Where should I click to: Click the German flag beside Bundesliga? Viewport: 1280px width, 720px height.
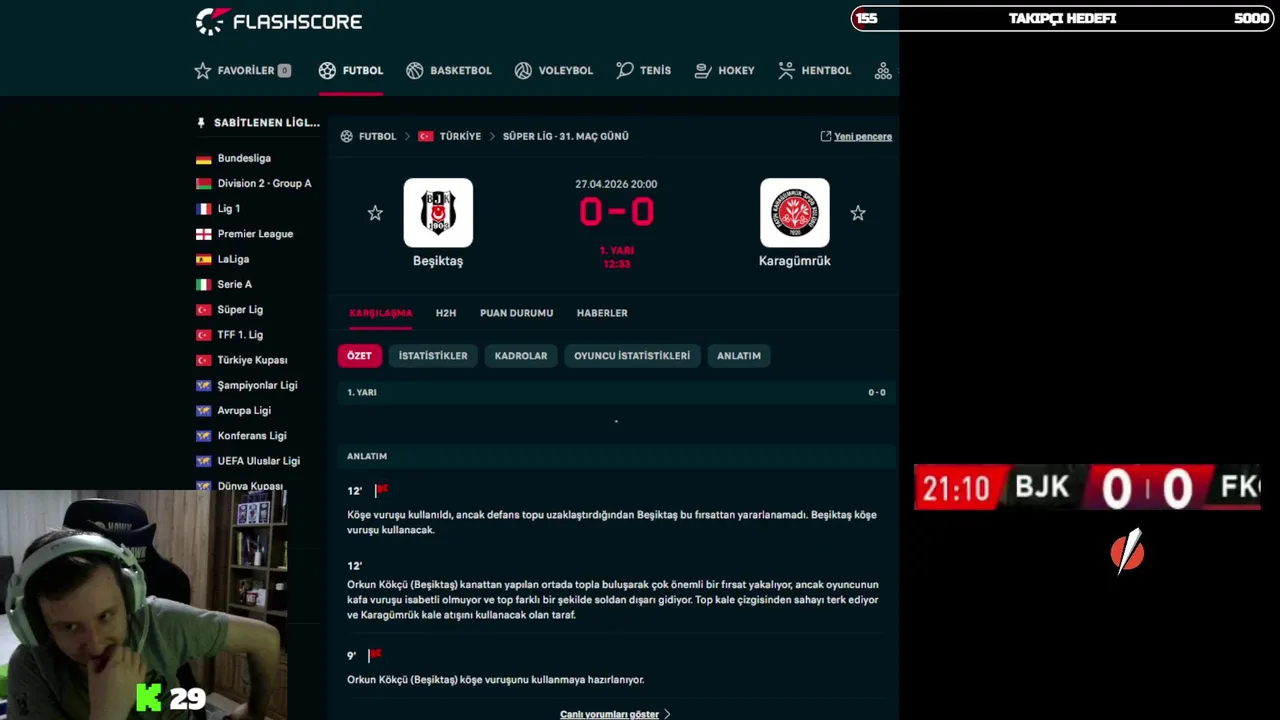click(x=204, y=159)
